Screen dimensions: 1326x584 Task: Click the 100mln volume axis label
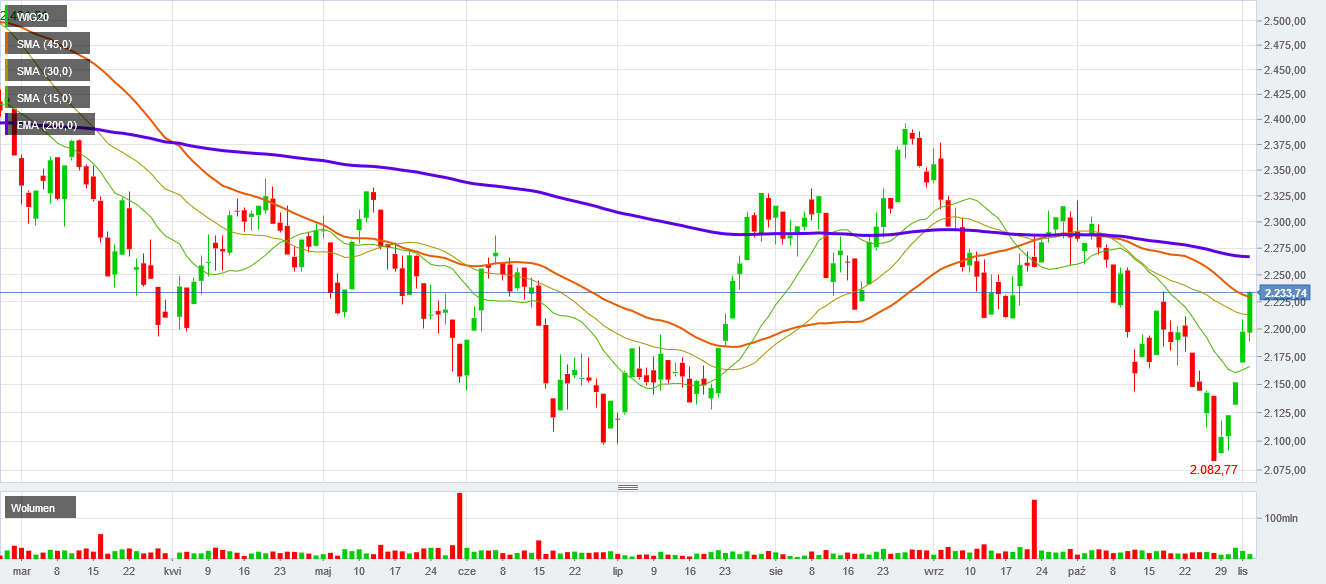pyautogui.click(x=1283, y=518)
